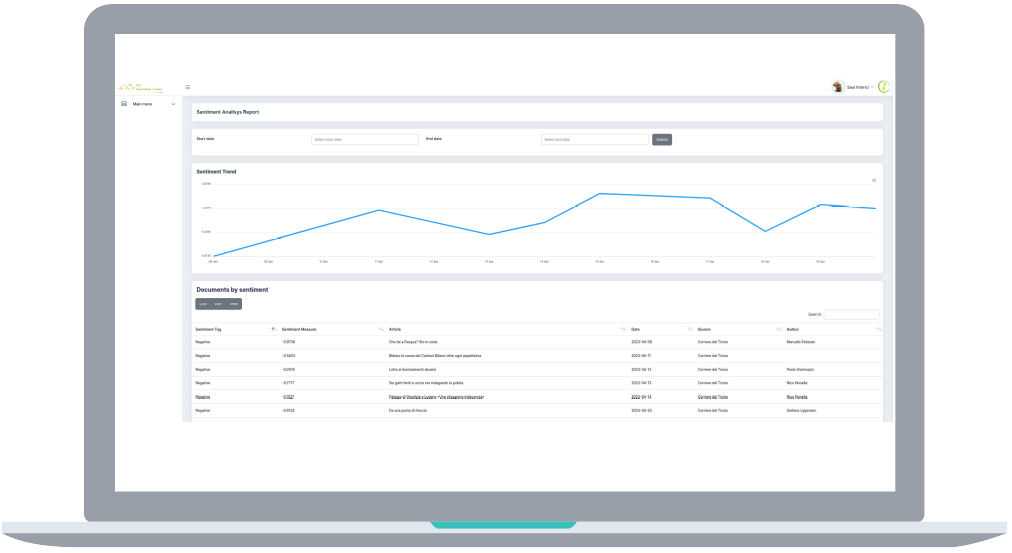This screenshot has width=1012, height=553.
Task: Click the green round icon beside the user name
Action: (884, 86)
